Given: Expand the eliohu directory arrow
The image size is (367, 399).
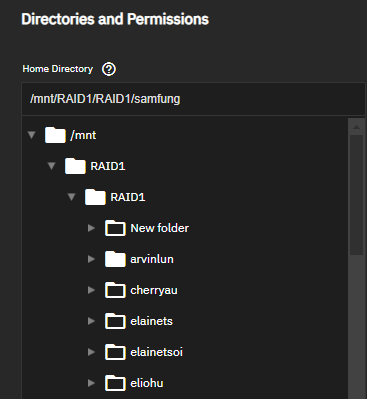Looking at the screenshot, I should pyautogui.click(x=91, y=383).
